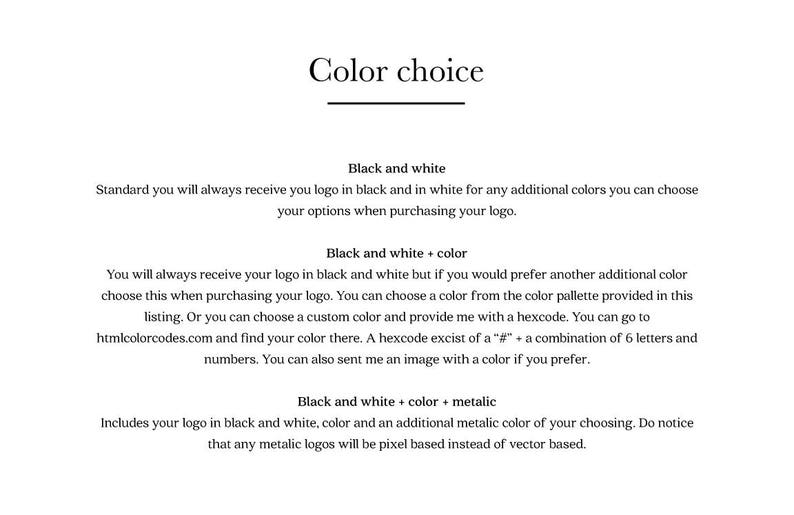The image size is (794, 515).
Task: Click the "Color choice" title
Action: click(396, 70)
